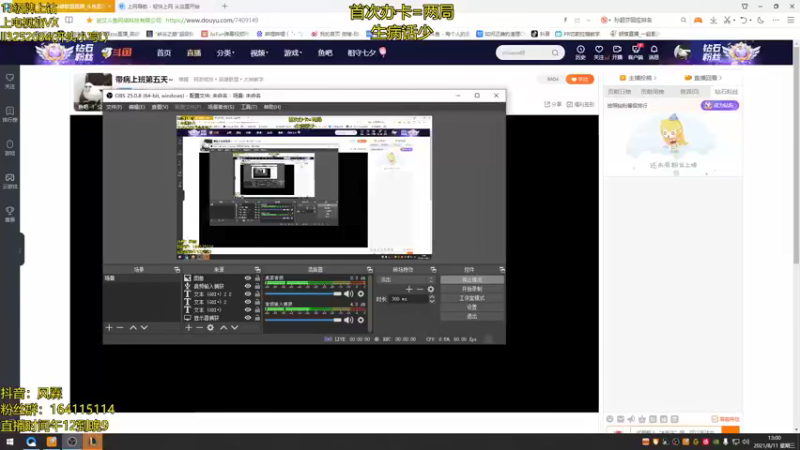The height and width of the screenshot is (450, 800).
Task: Mute the desktop audio speaker icon
Action: 348,294
